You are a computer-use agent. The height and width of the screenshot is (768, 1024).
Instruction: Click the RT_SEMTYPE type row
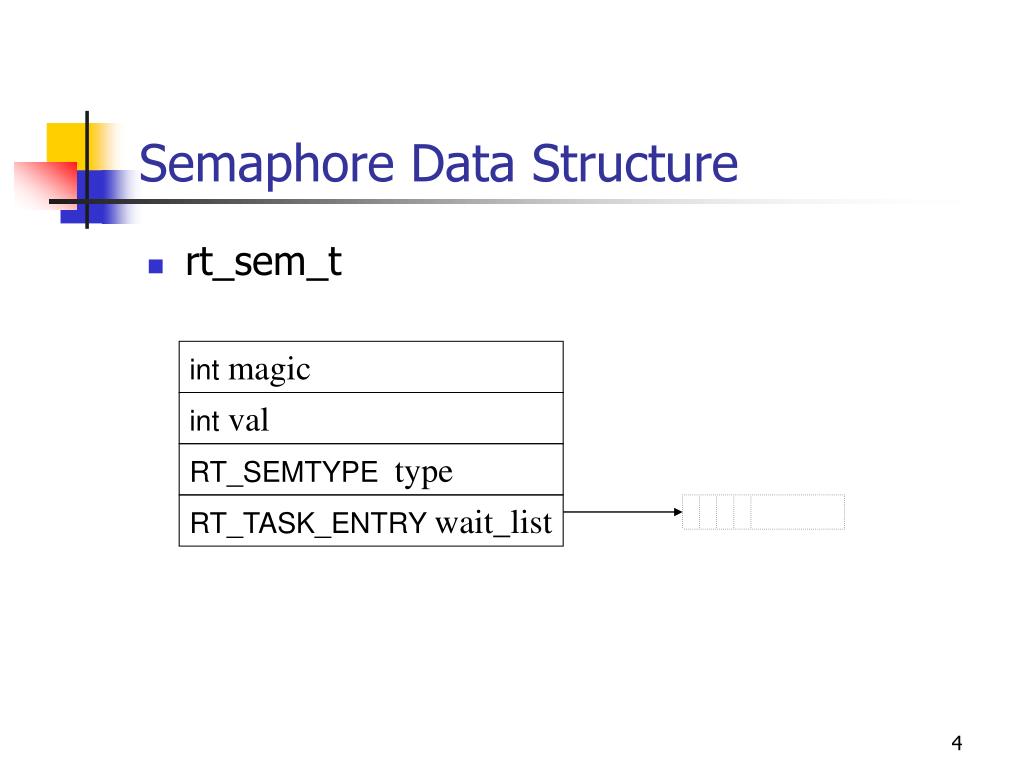point(371,470)
